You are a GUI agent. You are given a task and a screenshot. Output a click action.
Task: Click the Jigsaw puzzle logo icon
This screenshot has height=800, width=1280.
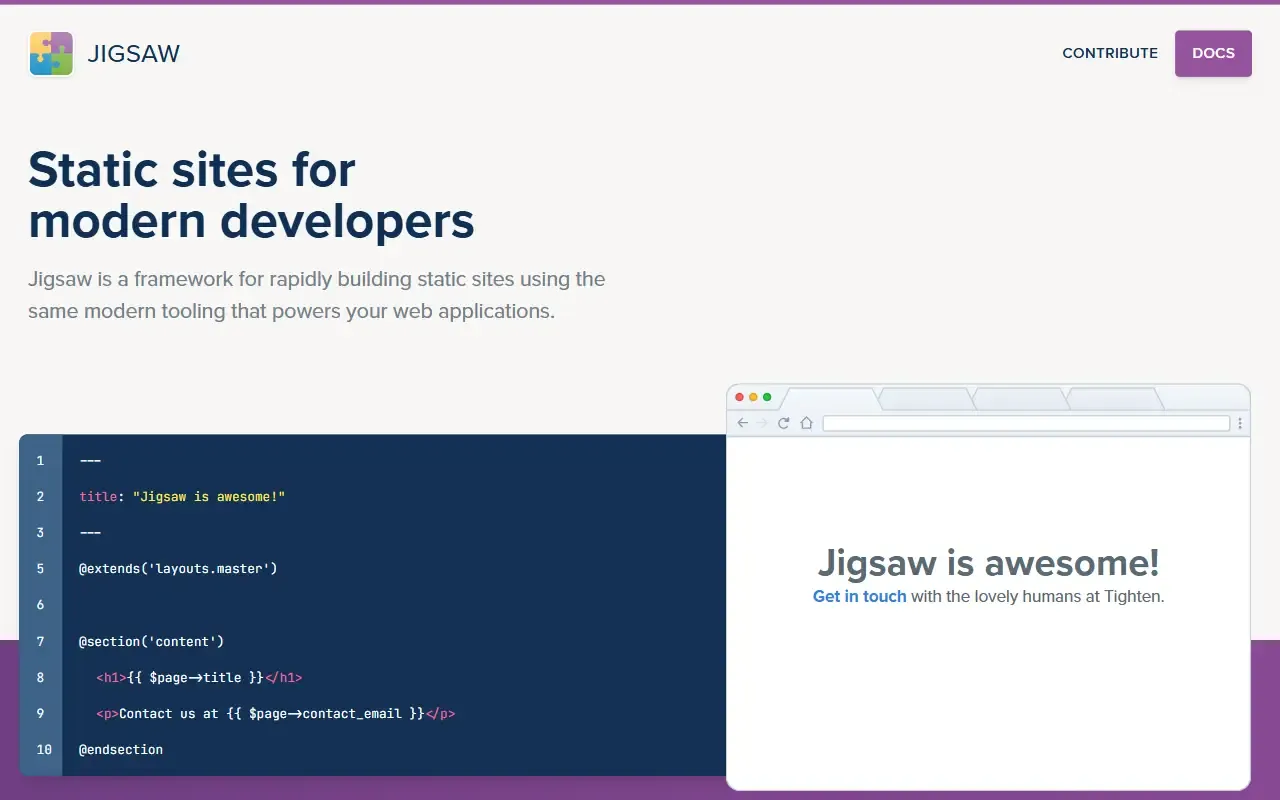(x=51, y=54)
